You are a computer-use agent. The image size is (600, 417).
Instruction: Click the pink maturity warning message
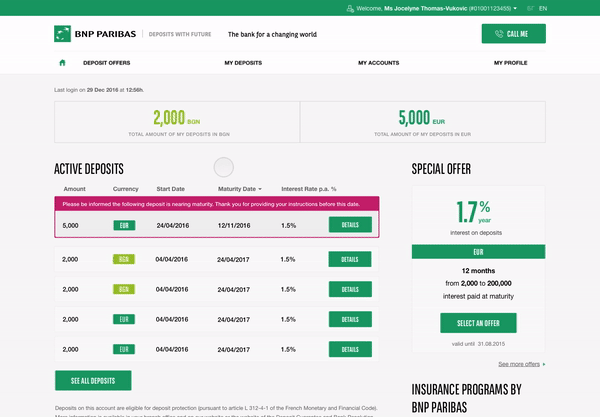pos(217,204)
